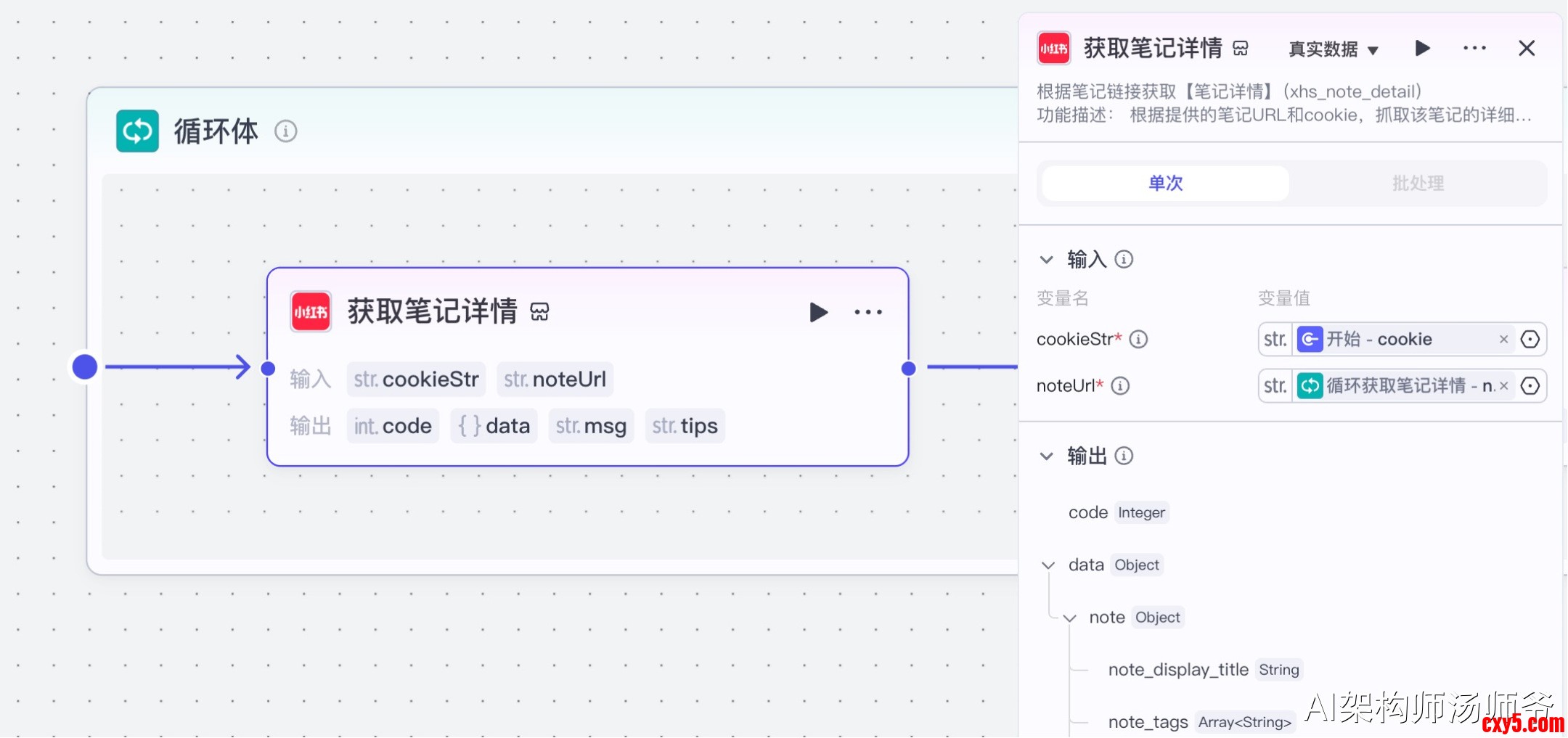
Task: Collapse the 输入 section
Action: pyautogui.click(x=1046, y=259)
